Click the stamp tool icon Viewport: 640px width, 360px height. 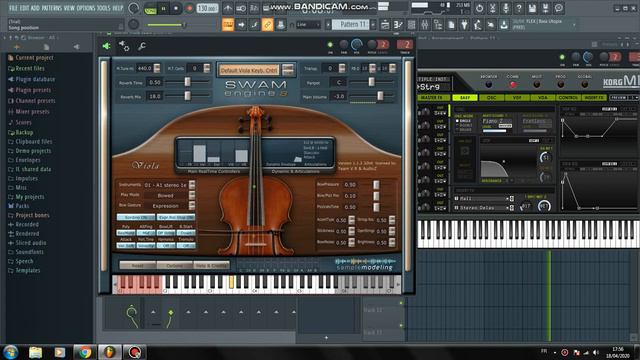(281, 24)
